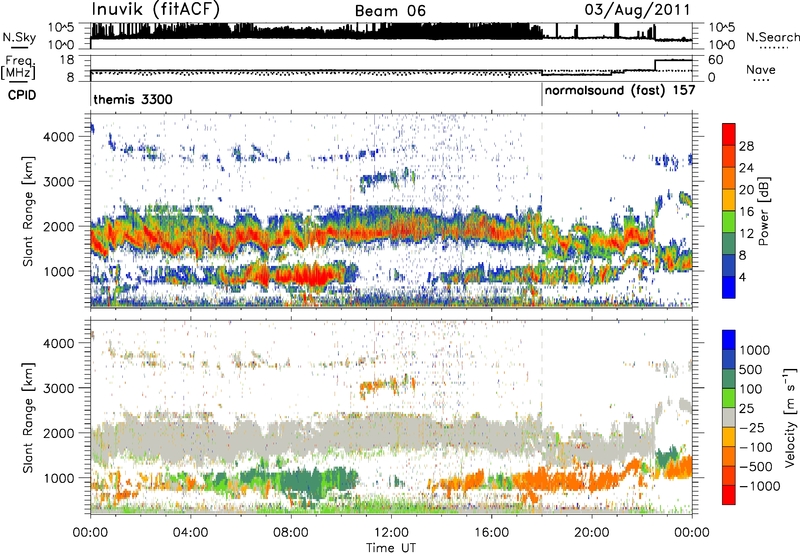The height and width of the screenshot is (554, 800).
Task: Click the power colorbar value 16
Action: click(x=746, y=212)
